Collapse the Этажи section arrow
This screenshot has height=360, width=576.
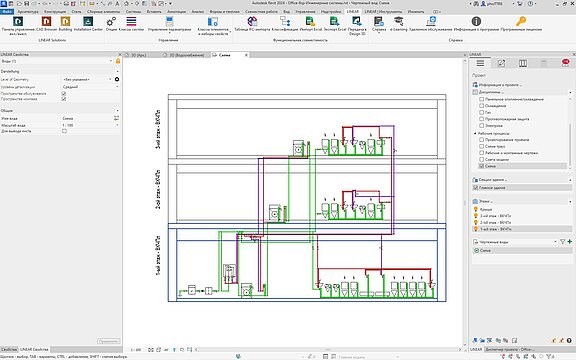click(570, 202)
